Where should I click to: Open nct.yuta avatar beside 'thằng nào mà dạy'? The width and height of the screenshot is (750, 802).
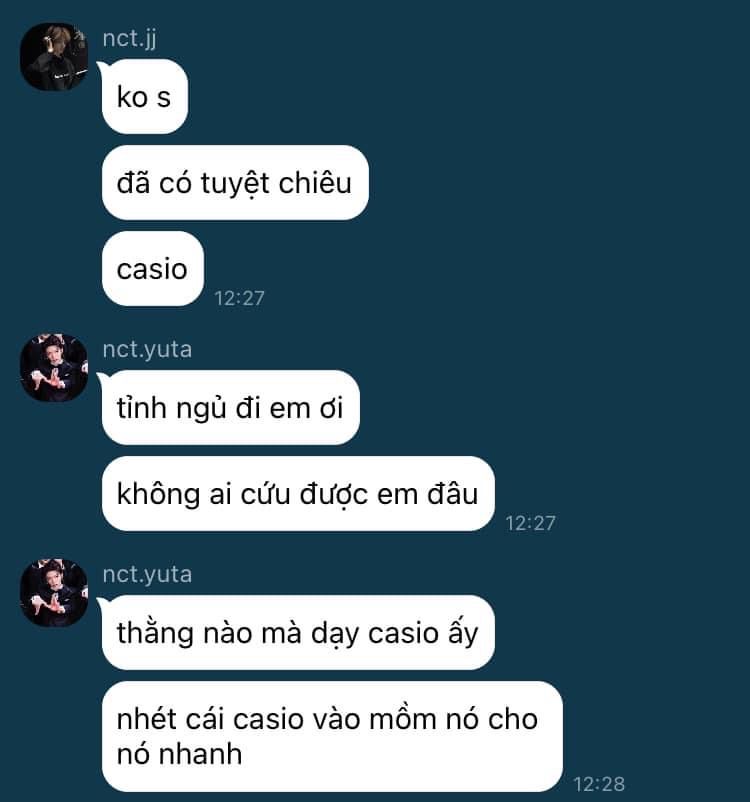point(54,593)
